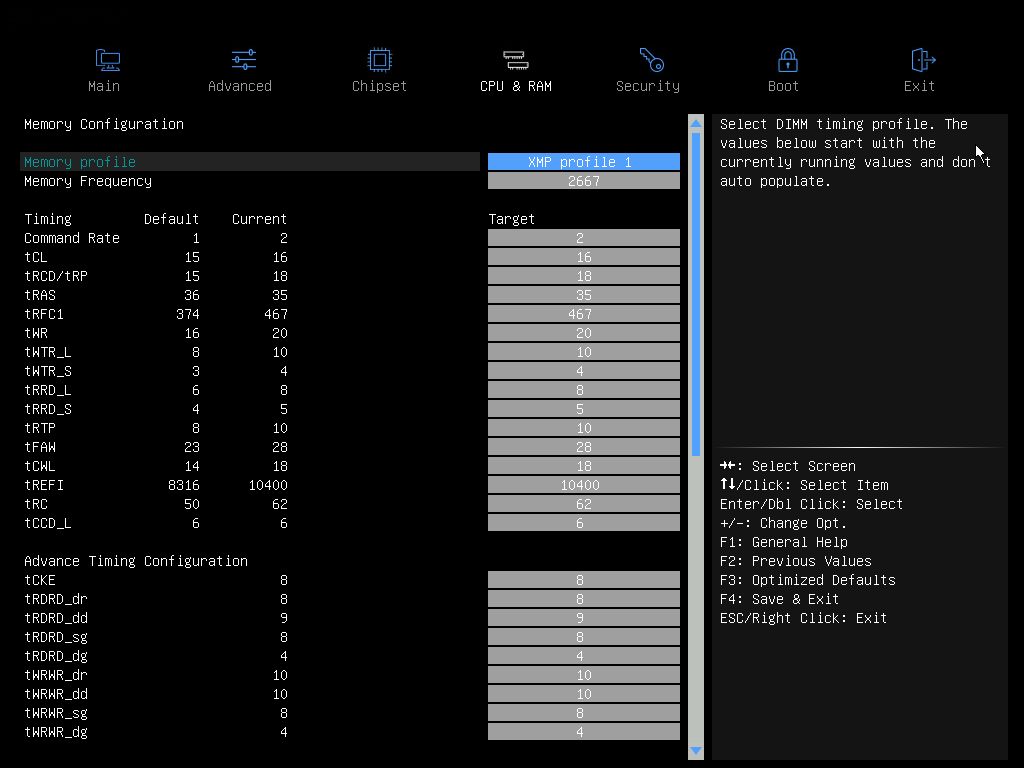Click the tCCD_L row label
This screenshot has width=1024, height=768.
click(x=48, y=522)
